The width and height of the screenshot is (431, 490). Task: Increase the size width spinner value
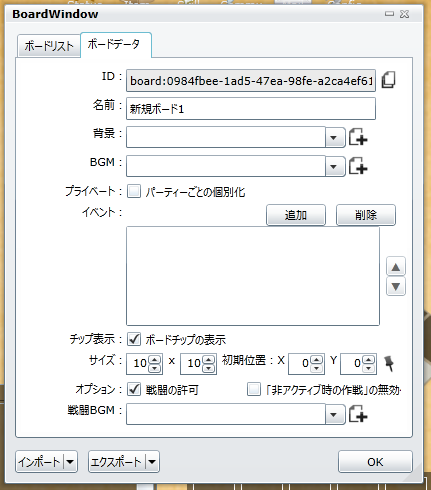[154, 360]
